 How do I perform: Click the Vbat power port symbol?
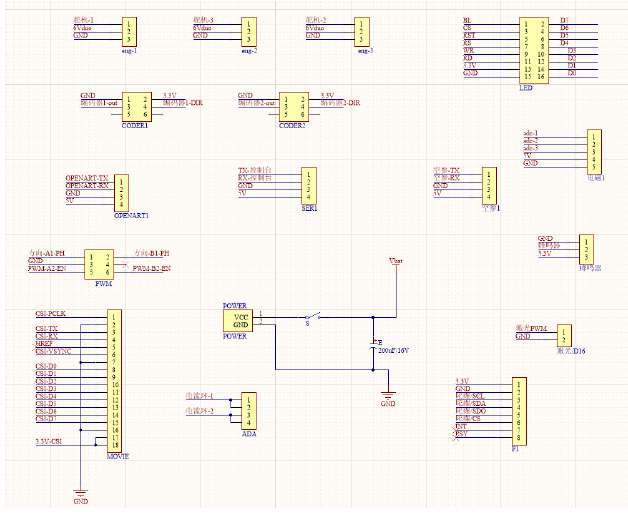pos(396,263)
